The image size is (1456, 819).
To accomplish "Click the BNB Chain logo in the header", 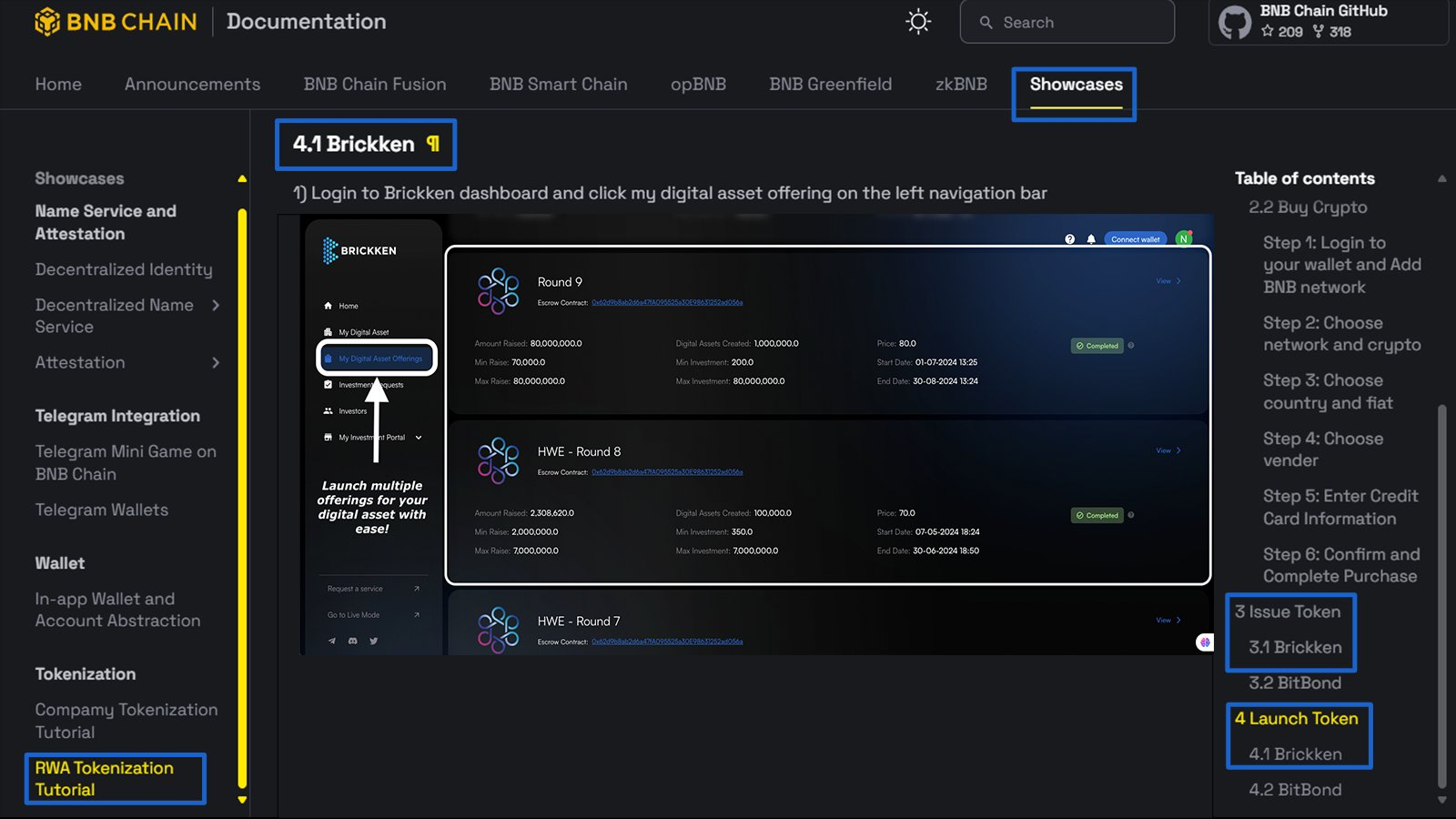I will (x=116, y=22).
